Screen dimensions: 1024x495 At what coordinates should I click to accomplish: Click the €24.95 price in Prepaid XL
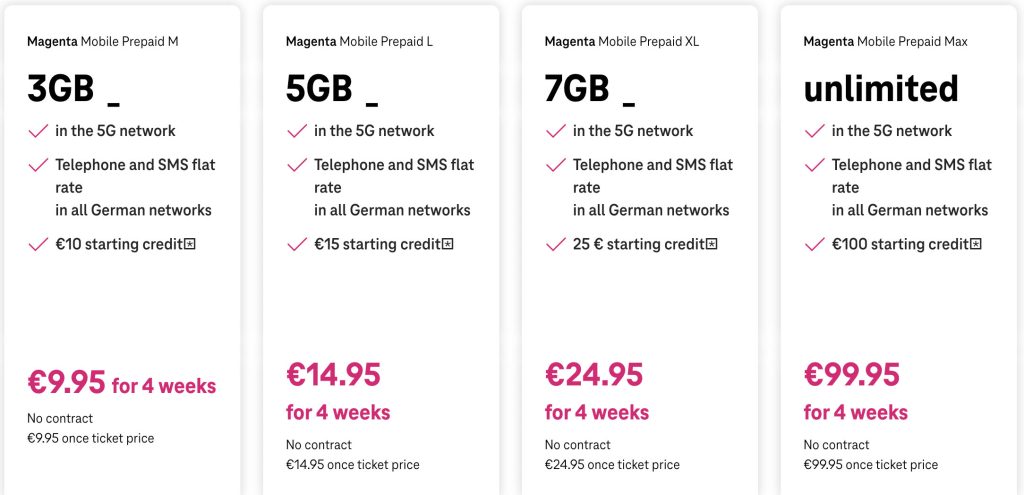coord(593,375)
